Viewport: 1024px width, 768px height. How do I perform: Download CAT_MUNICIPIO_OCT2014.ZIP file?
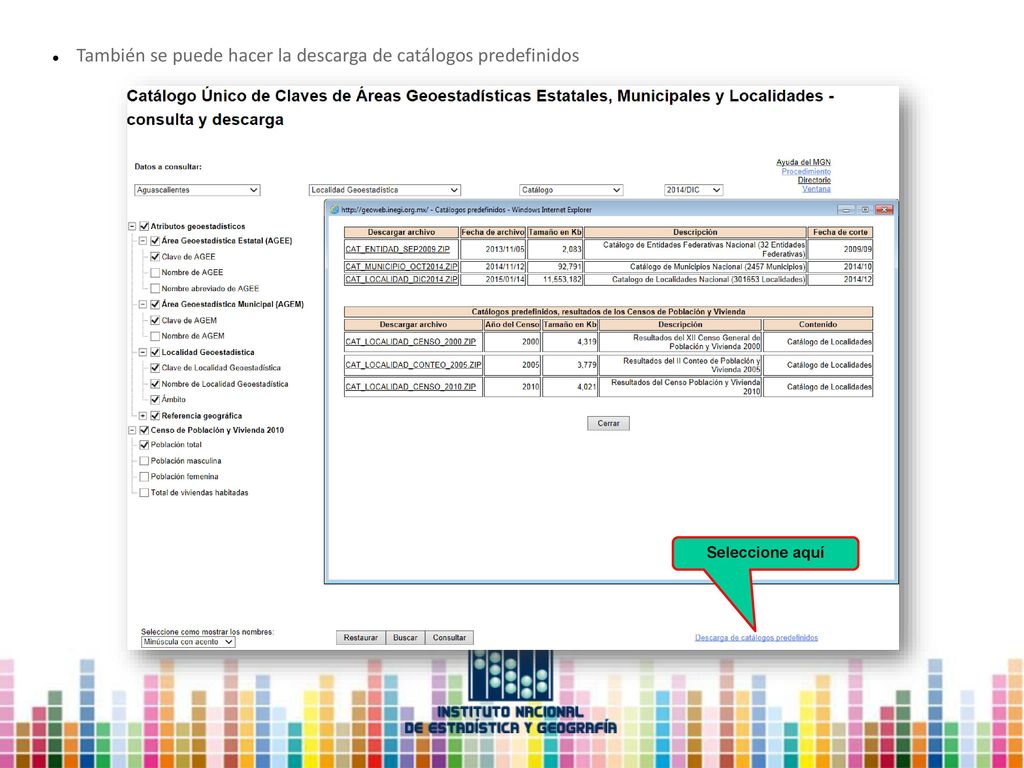pos(402,266)
